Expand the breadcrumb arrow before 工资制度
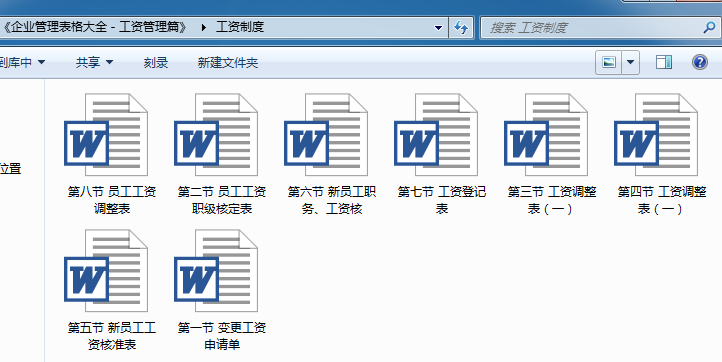 click(204, 27)
